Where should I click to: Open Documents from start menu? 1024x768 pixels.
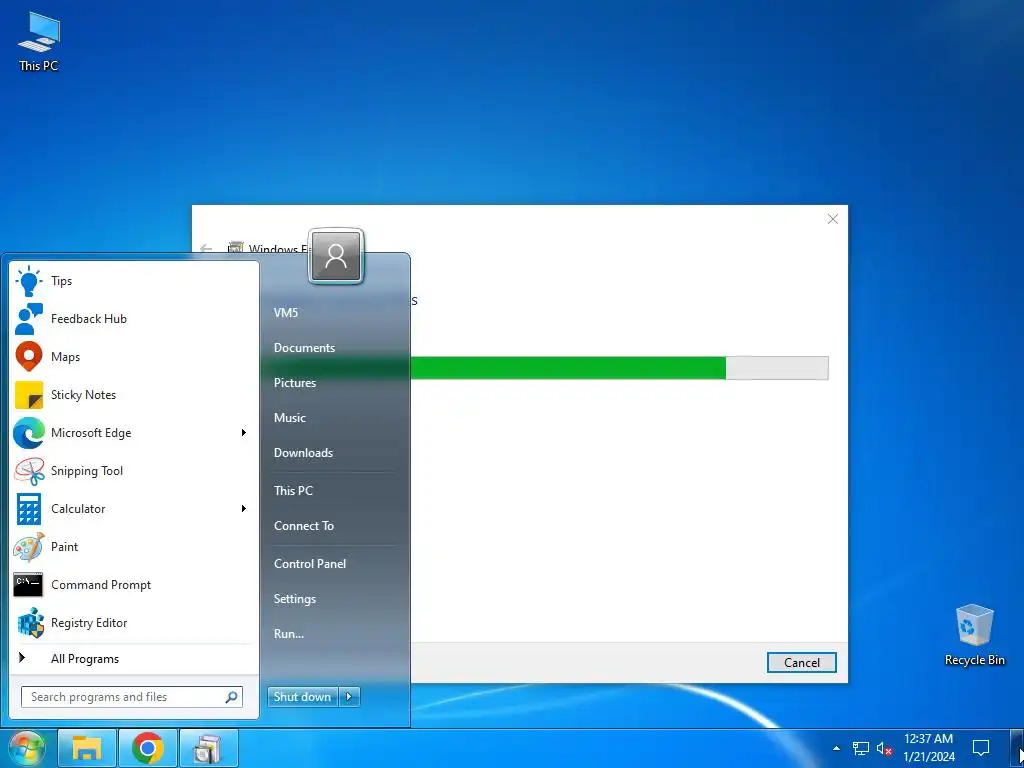tap(304, 348)
